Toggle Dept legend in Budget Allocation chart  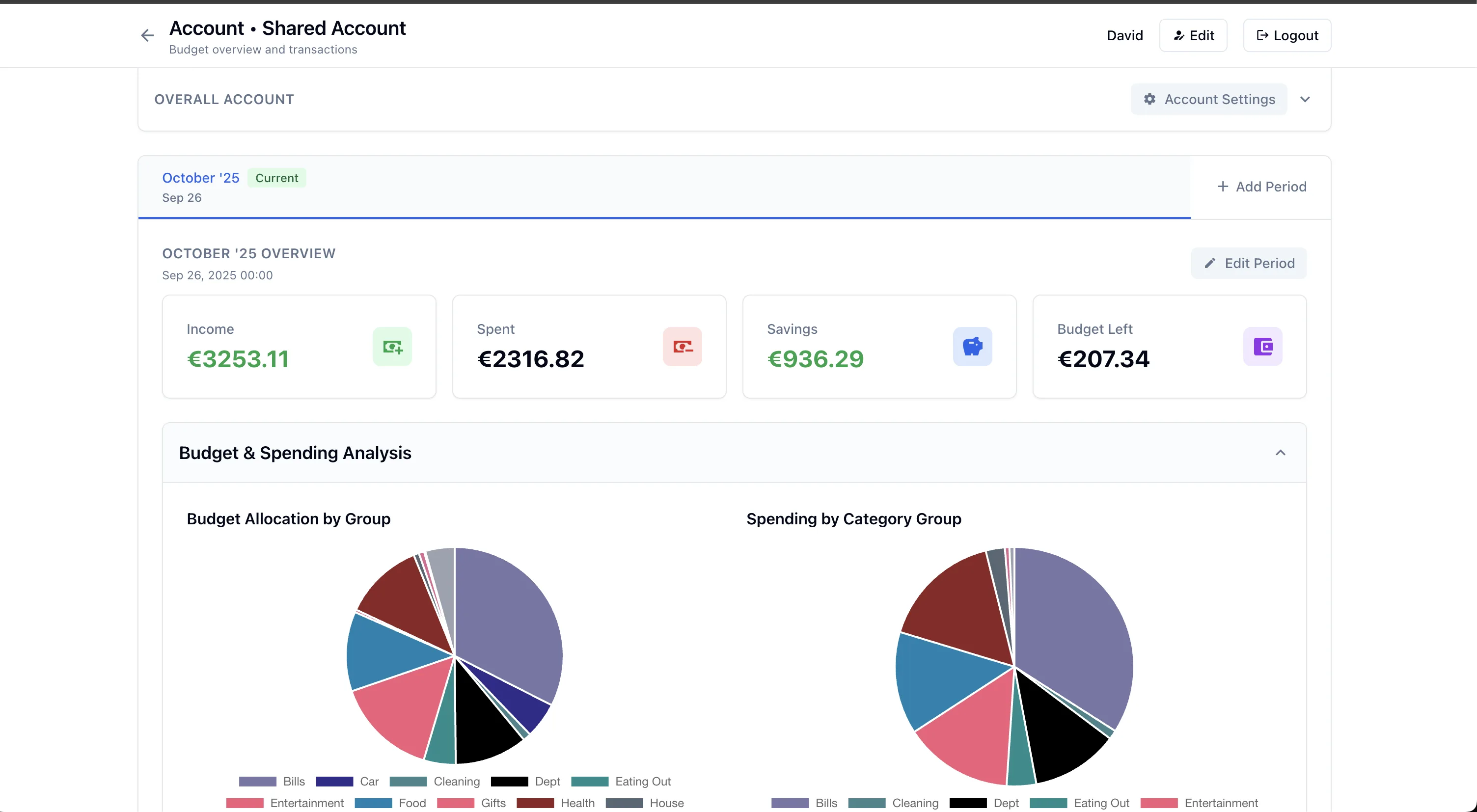point(525,781)
